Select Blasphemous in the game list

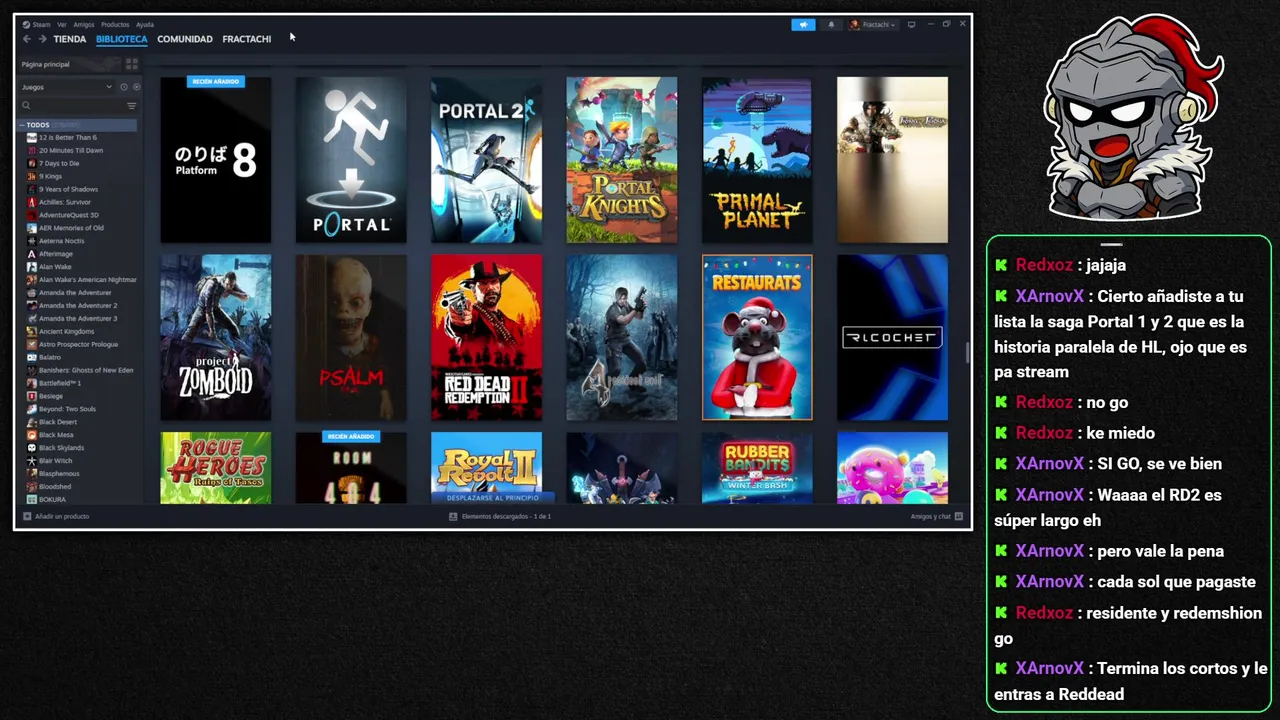[59, 474]
